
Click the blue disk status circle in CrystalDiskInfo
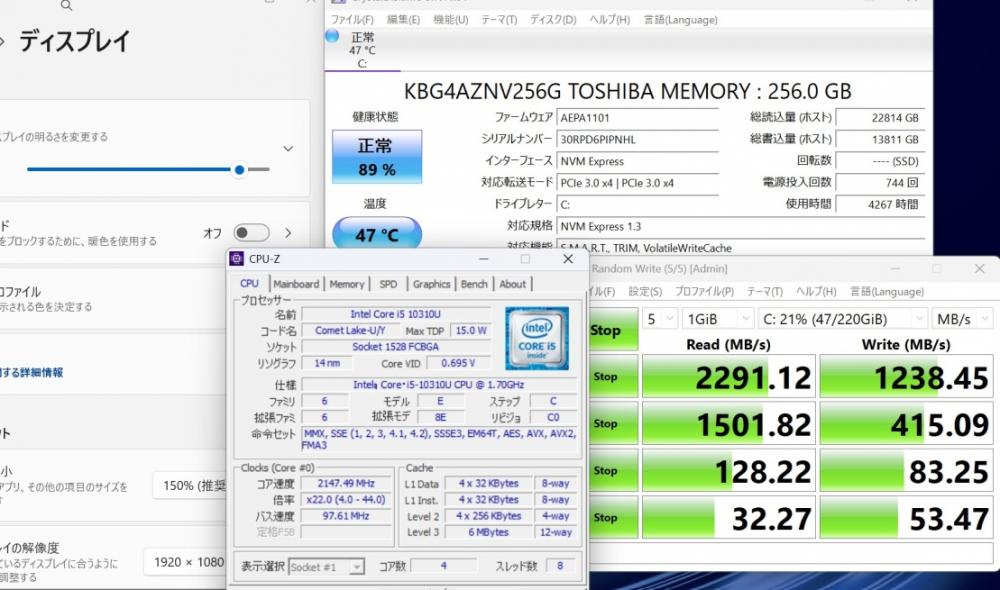332,36
